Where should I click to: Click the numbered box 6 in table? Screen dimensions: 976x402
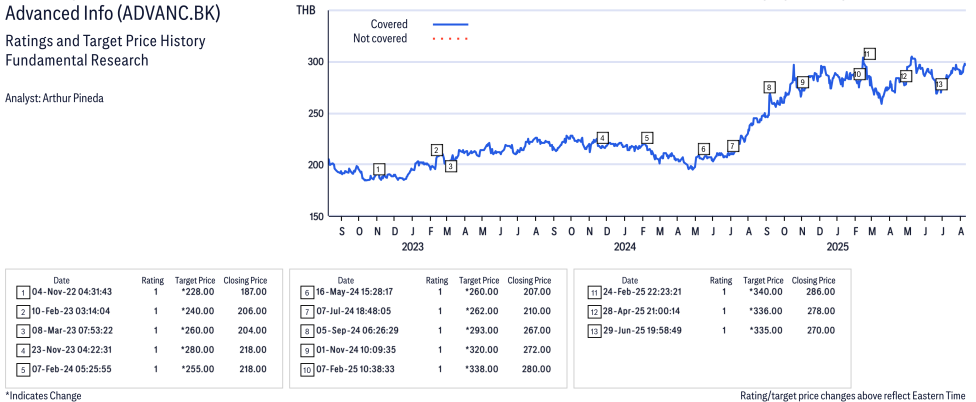click(x=307, y=292)
